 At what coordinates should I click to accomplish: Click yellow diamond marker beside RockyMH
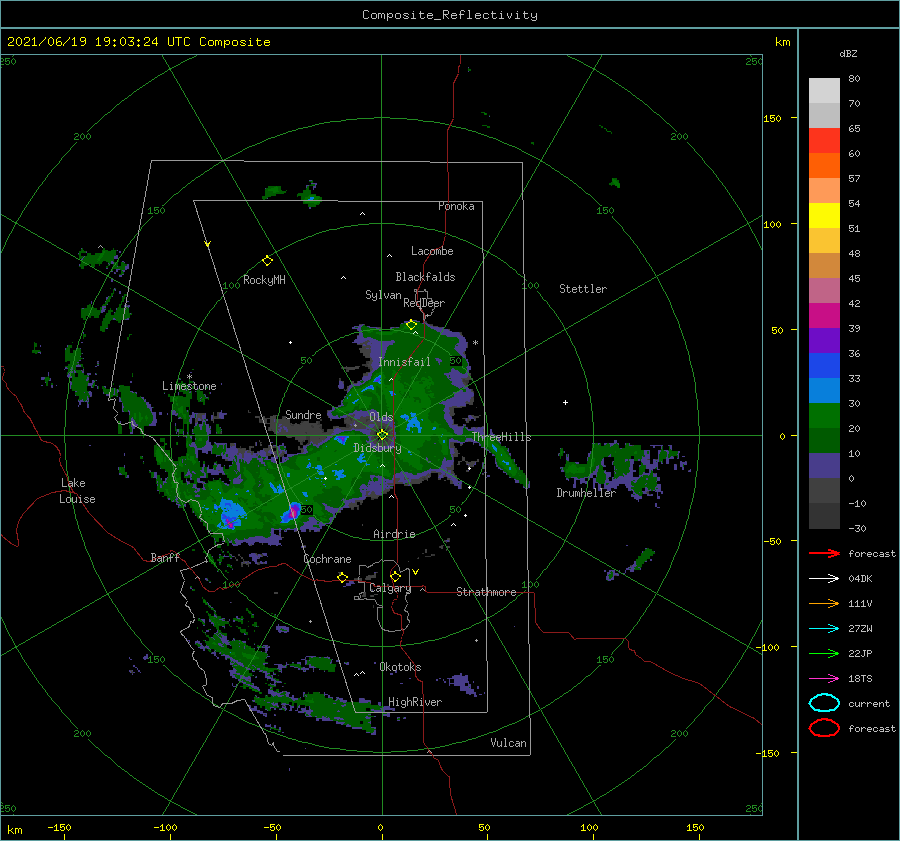(267, 261)
